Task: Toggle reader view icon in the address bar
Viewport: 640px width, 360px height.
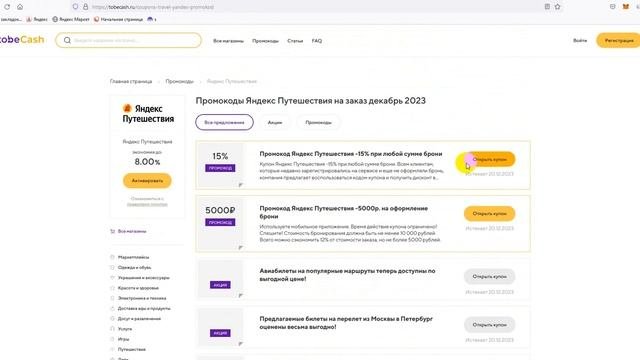Action: click(547, 7)
